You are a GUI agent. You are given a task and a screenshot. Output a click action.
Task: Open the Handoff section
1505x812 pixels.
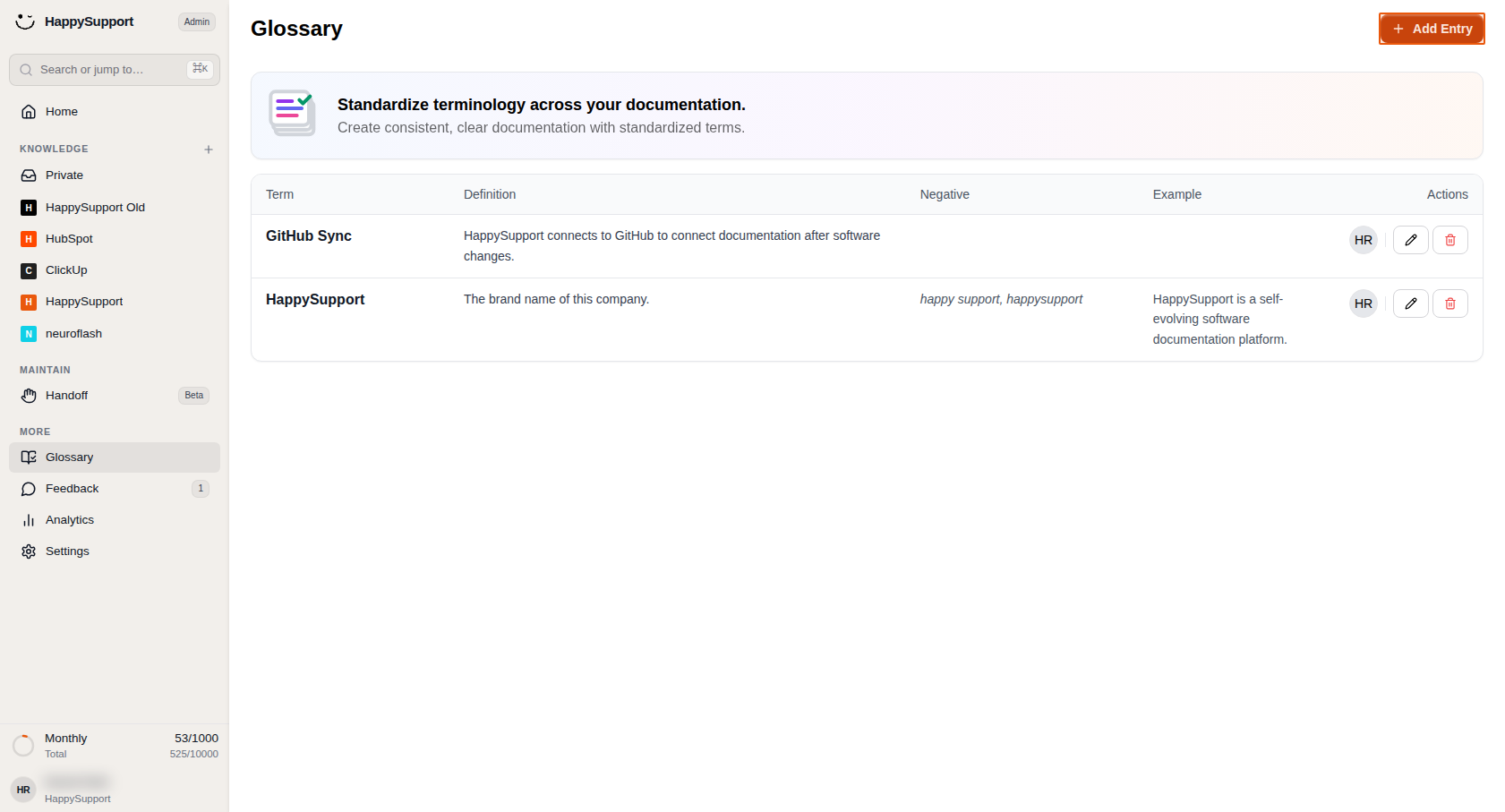(115, 396)
